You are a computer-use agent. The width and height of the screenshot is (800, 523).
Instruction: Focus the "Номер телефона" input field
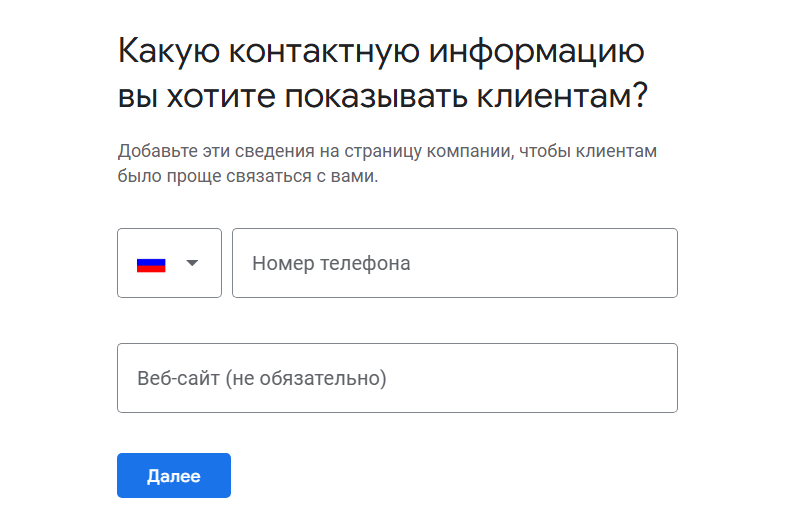454,263
